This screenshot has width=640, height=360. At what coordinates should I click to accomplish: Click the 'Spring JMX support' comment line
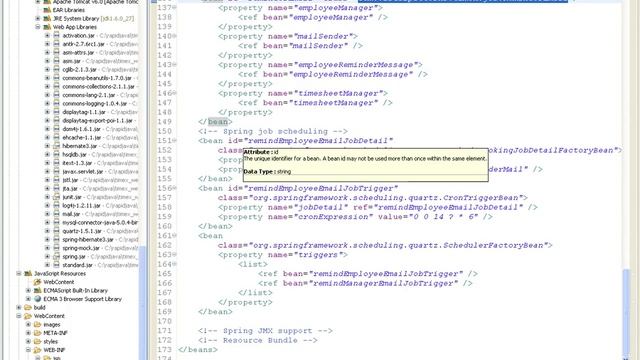point(265,331)
